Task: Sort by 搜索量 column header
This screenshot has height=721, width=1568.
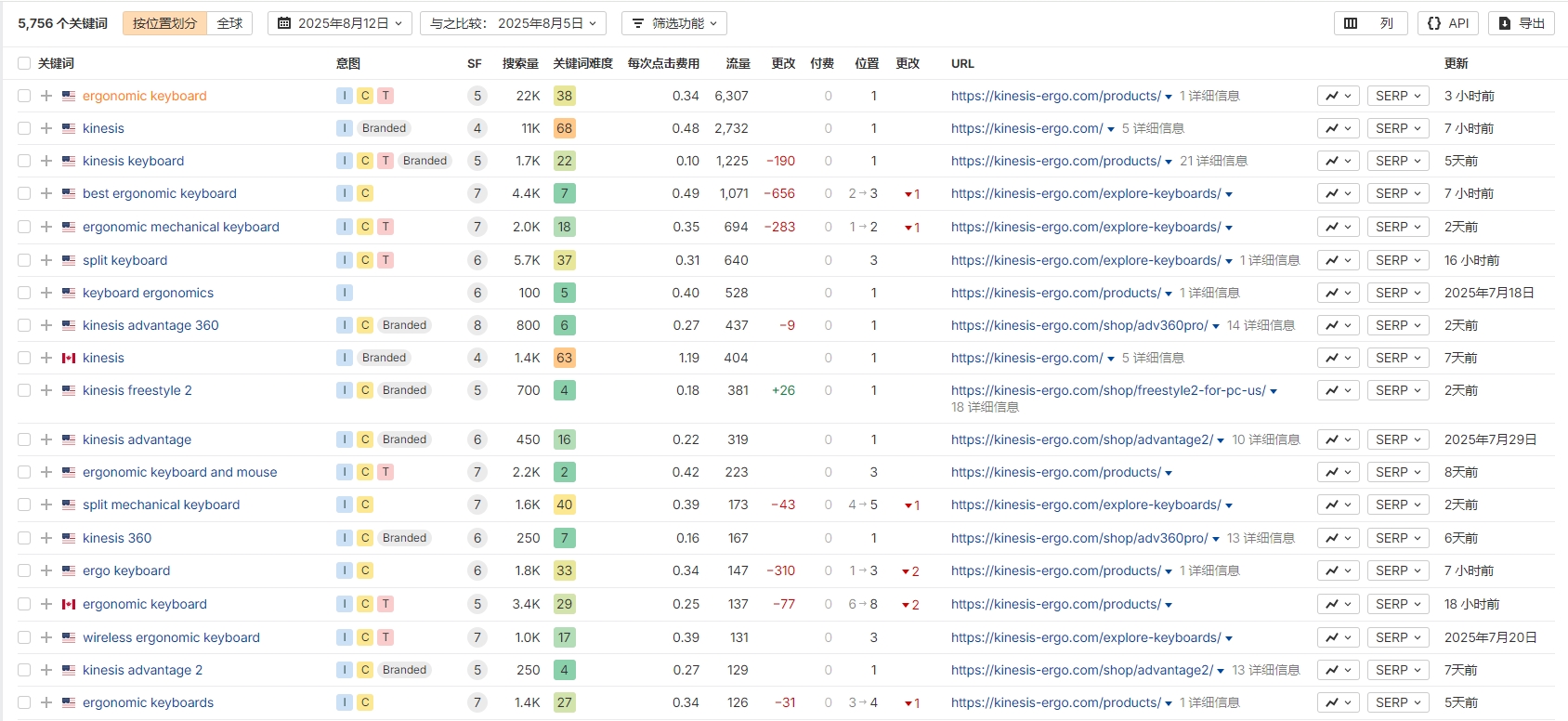Action: pos(520,63)
